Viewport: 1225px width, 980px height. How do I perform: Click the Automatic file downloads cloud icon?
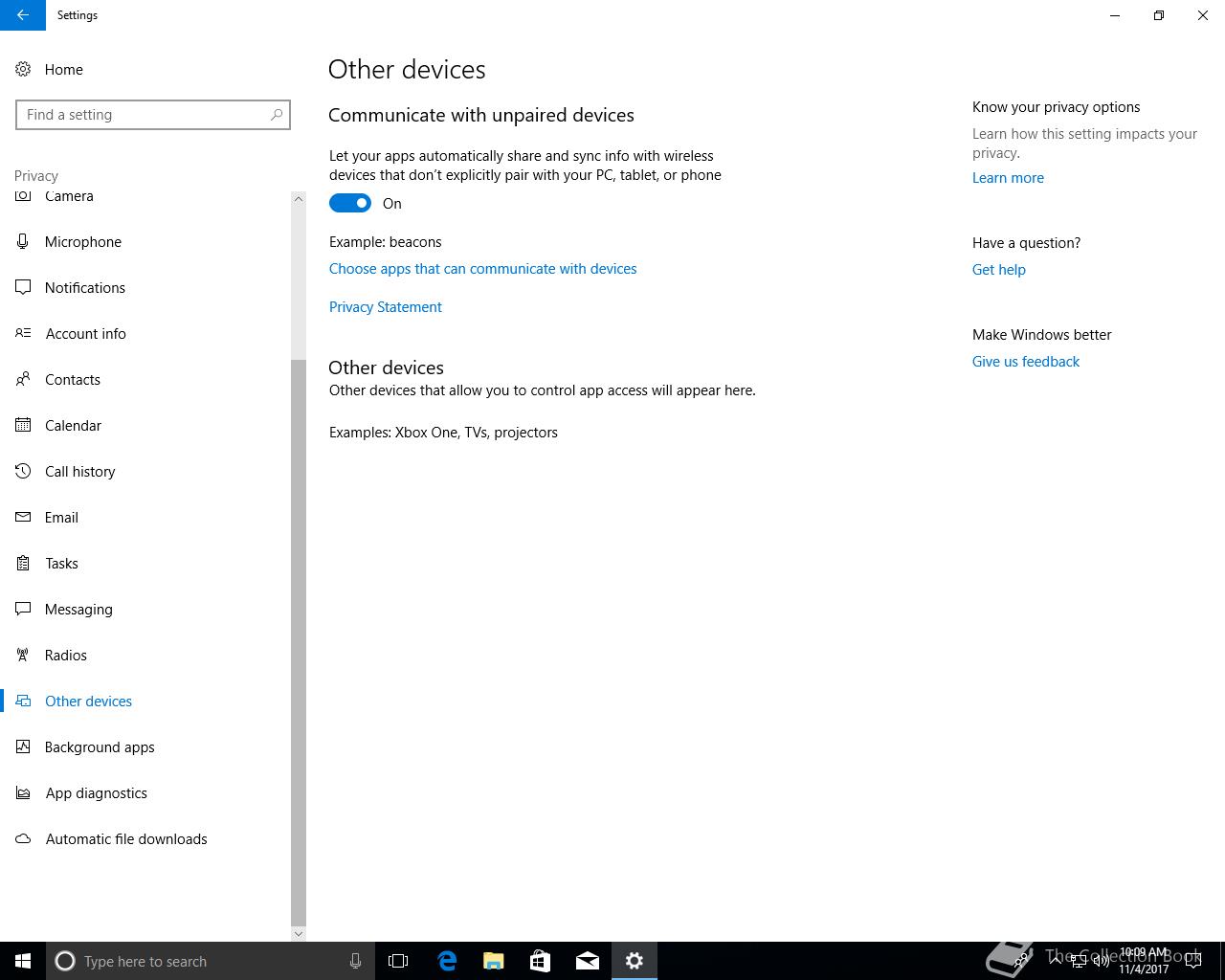coord(23,838)
